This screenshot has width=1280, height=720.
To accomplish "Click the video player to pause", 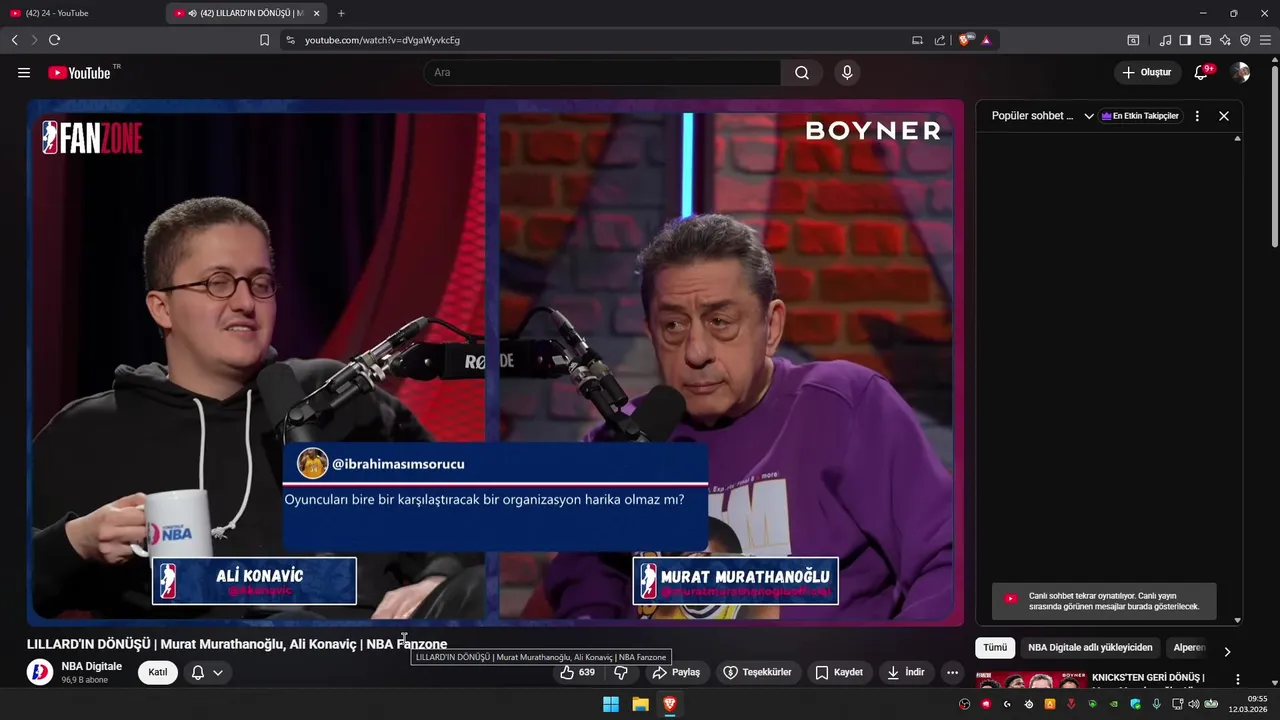I will (495, 362).
